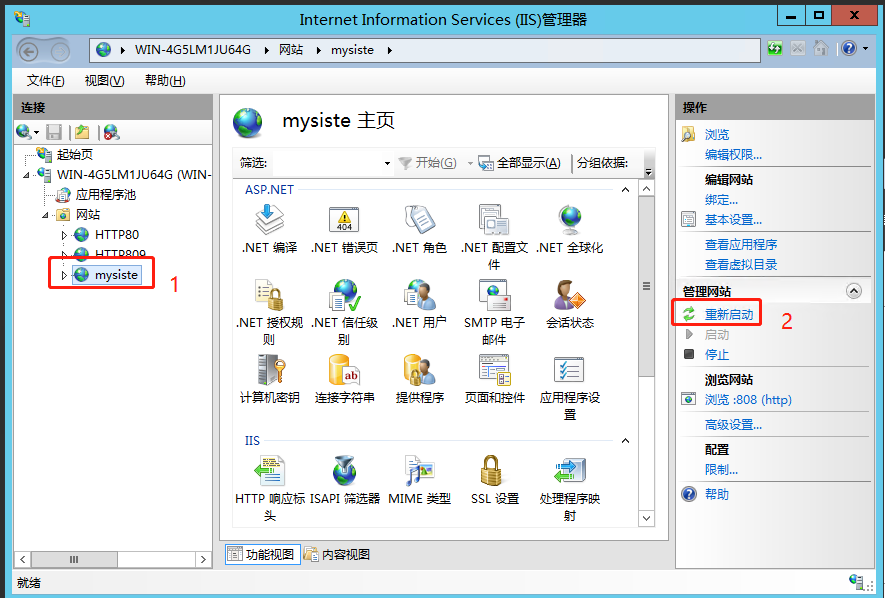This screenshot has height=598, width=885.
Task: Switch to the 功能视图 tab
Action: [x=262, y=555]
